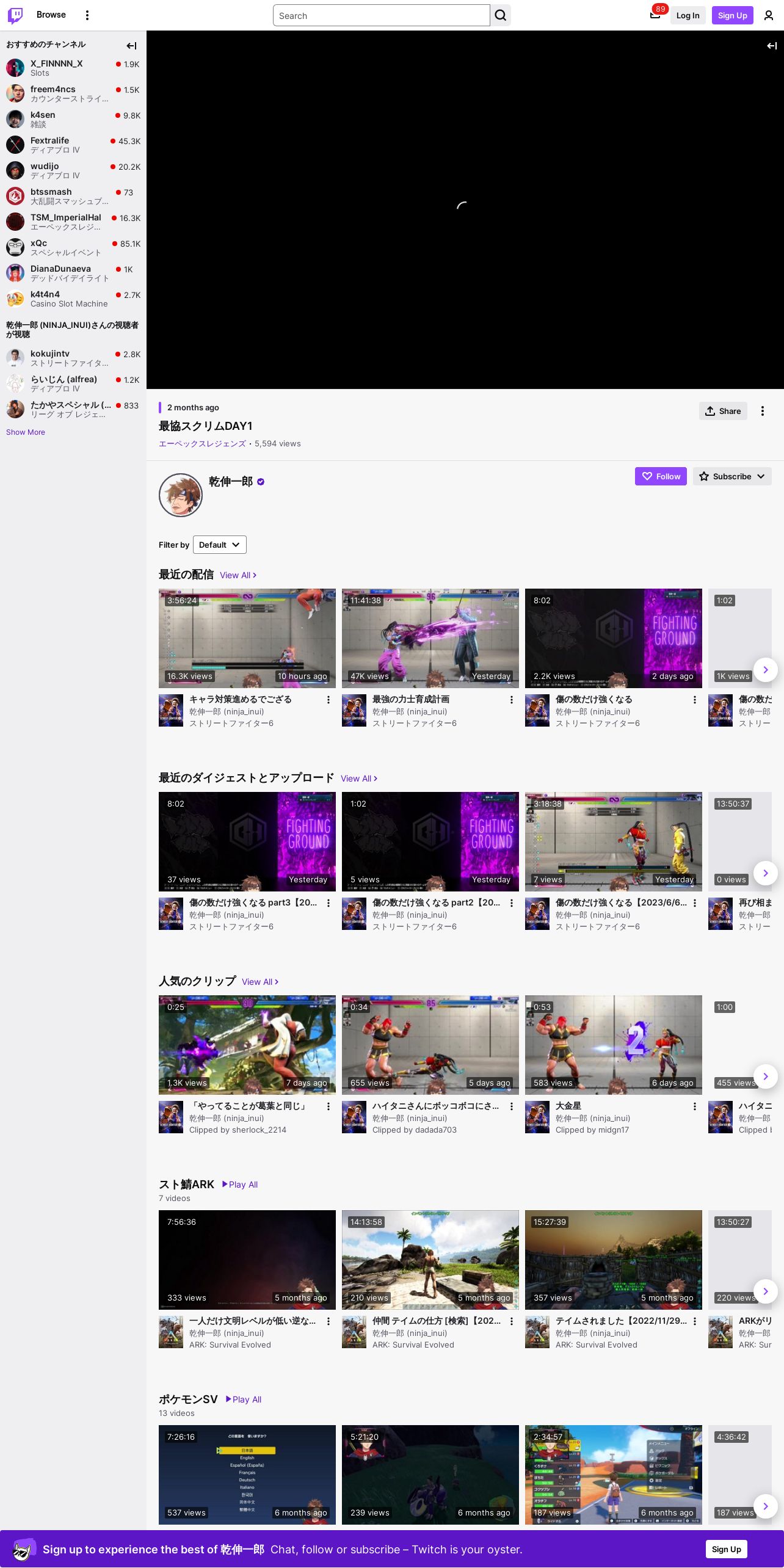The image size is (784, 1568).
Task: Open the Twitch home logo
Action: point(15,15)
